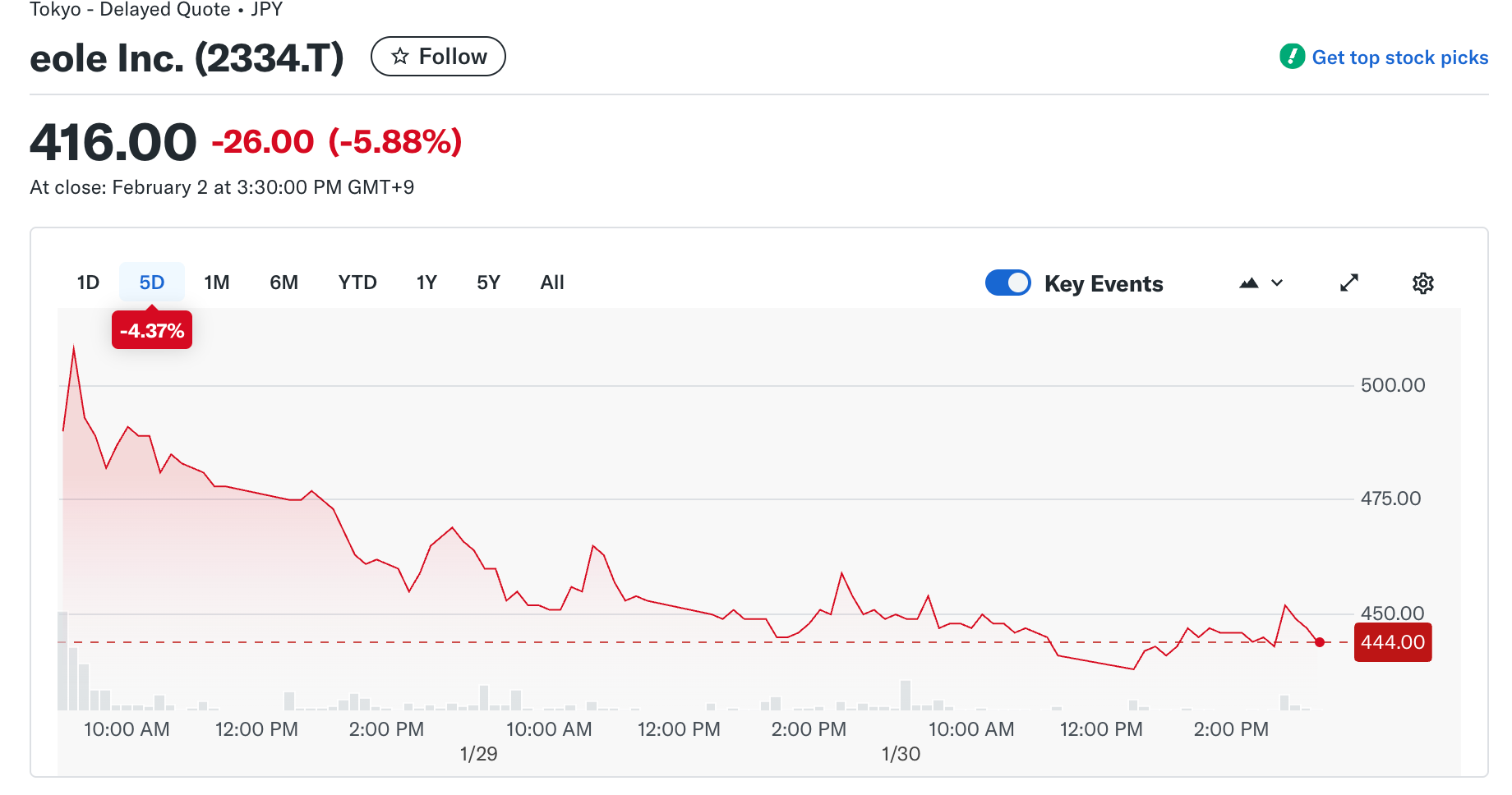Open chart settings gear icon
This screenshot has height=795, width=1512.
pos(1422,283)
